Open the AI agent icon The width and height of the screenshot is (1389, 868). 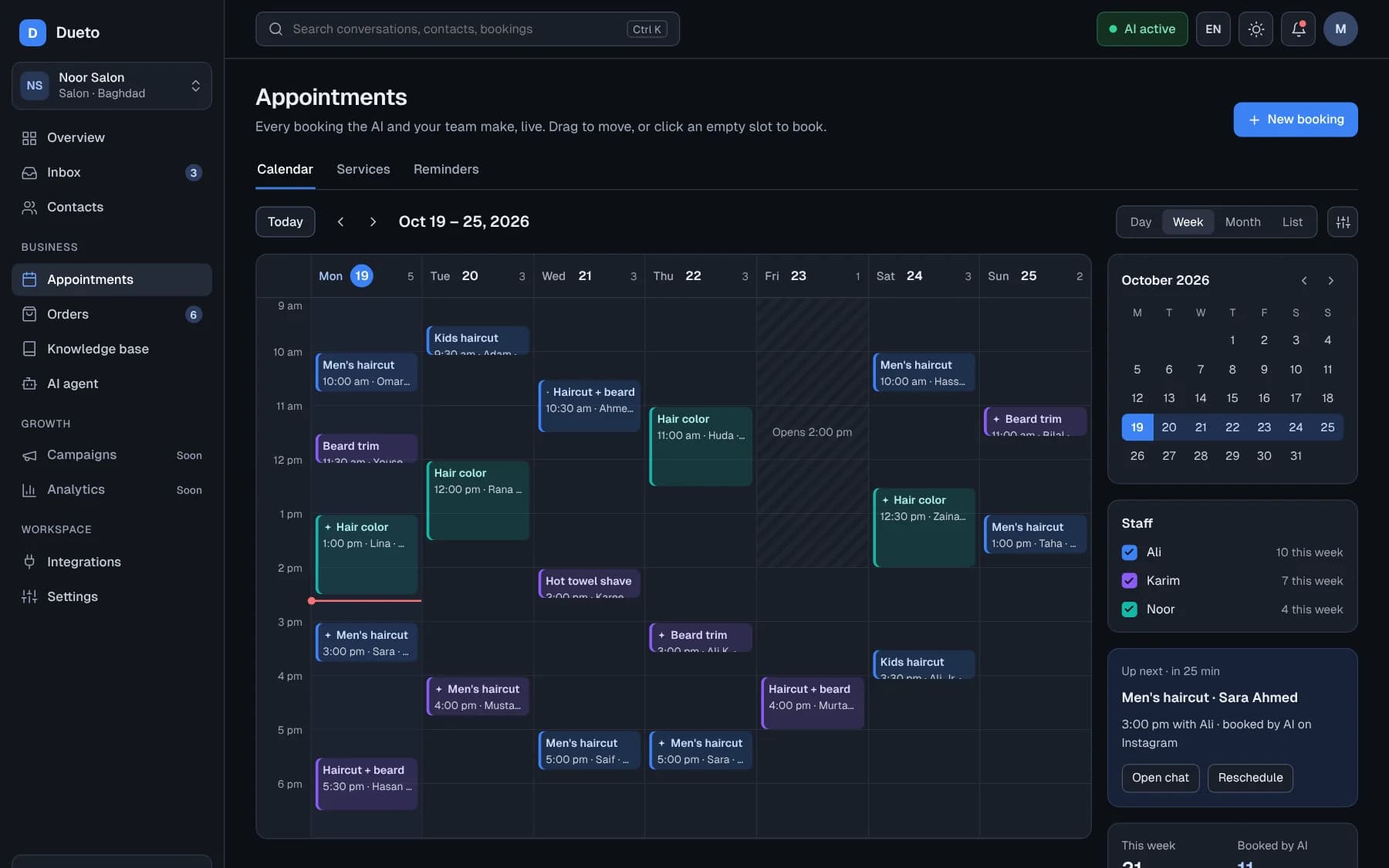[29, 384]
